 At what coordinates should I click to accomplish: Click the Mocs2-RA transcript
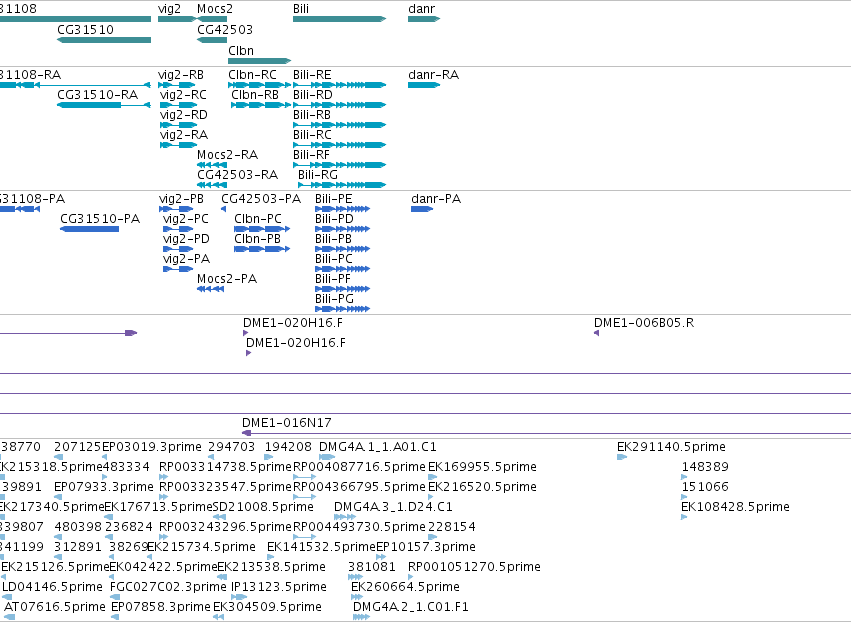212,165
